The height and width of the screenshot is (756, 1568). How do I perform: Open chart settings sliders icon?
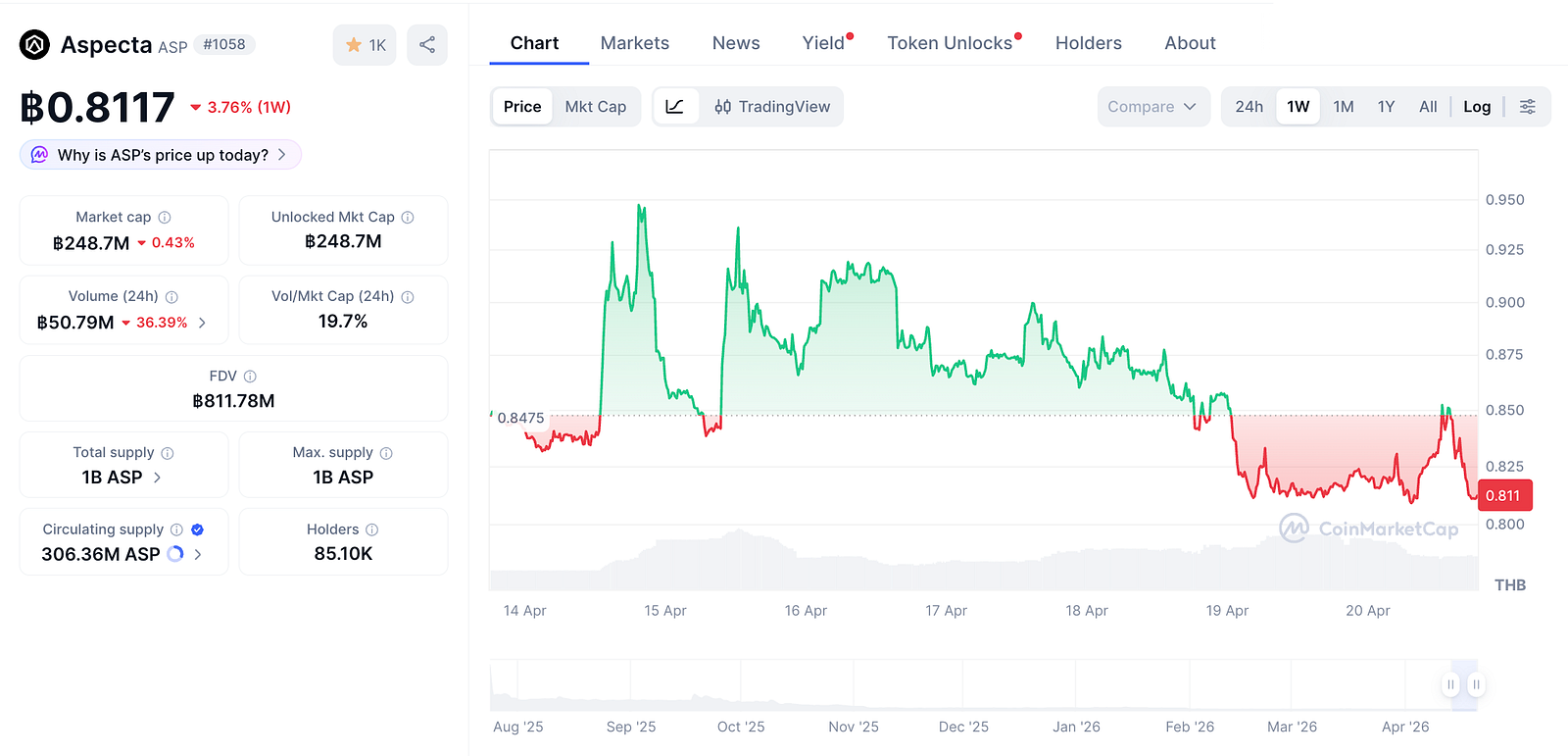tap(1528, 107)
